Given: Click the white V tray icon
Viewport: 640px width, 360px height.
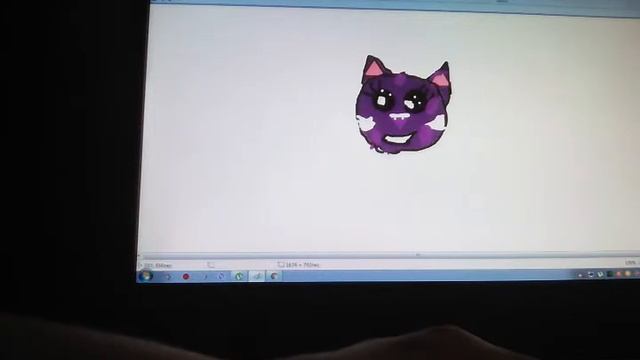Looking at the screenshot, I should point(600,275).
